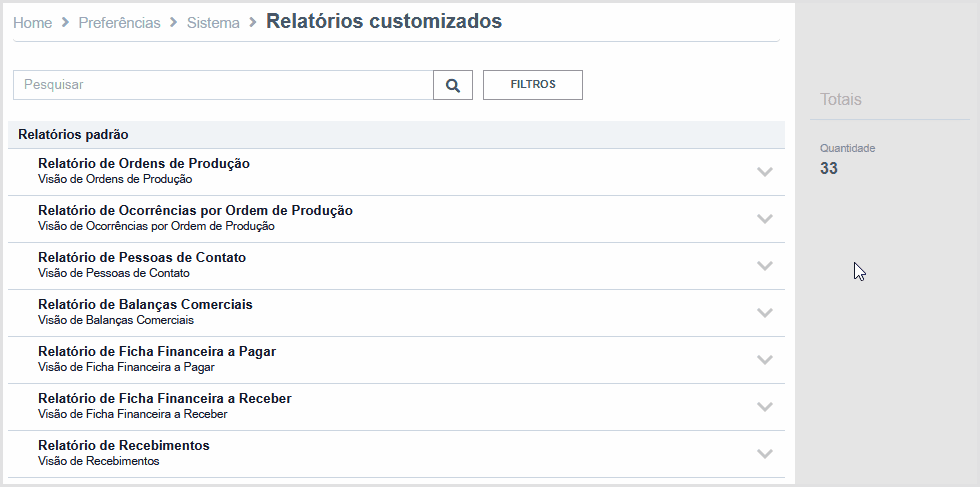
Task: Click Visão de Recebimentos subtitle
Action: [99, 461]
